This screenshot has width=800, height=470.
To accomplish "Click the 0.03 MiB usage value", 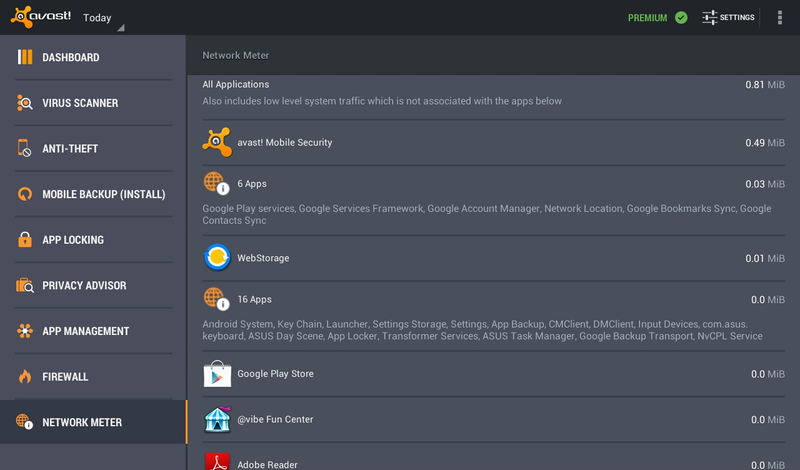I will pos(765,184).
